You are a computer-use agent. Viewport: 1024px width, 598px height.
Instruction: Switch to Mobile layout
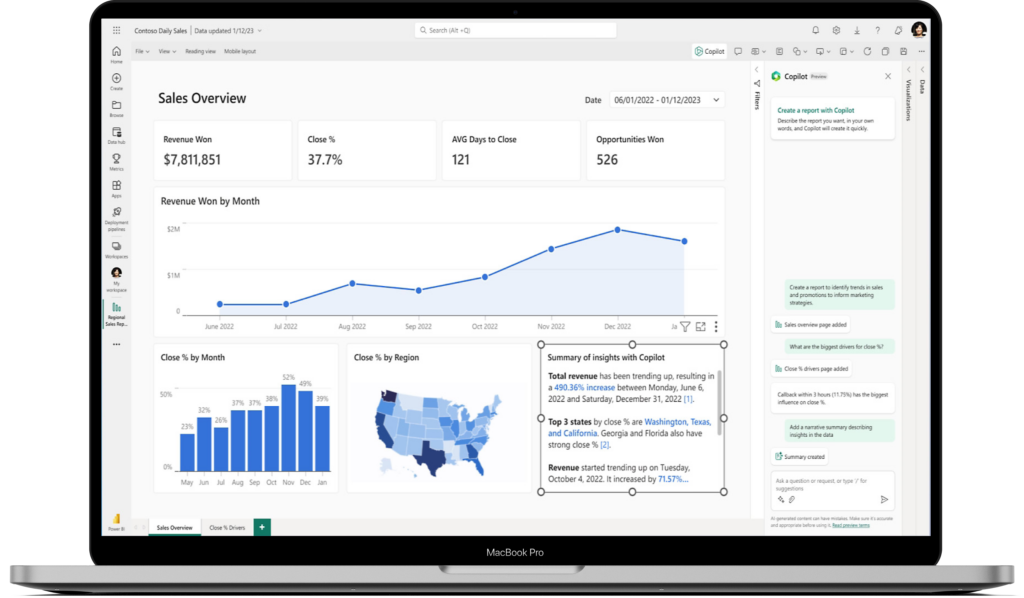(x=240, y=51)
